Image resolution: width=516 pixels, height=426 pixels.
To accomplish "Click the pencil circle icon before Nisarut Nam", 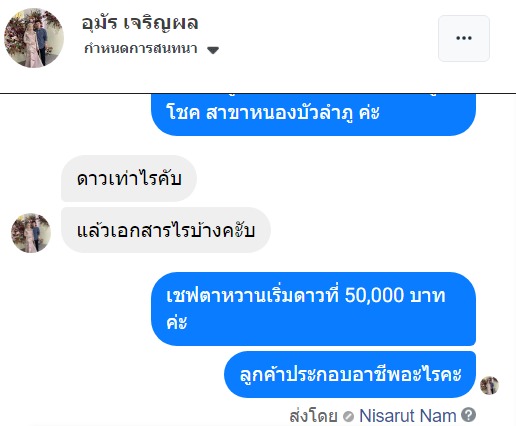I will [348, 416].
